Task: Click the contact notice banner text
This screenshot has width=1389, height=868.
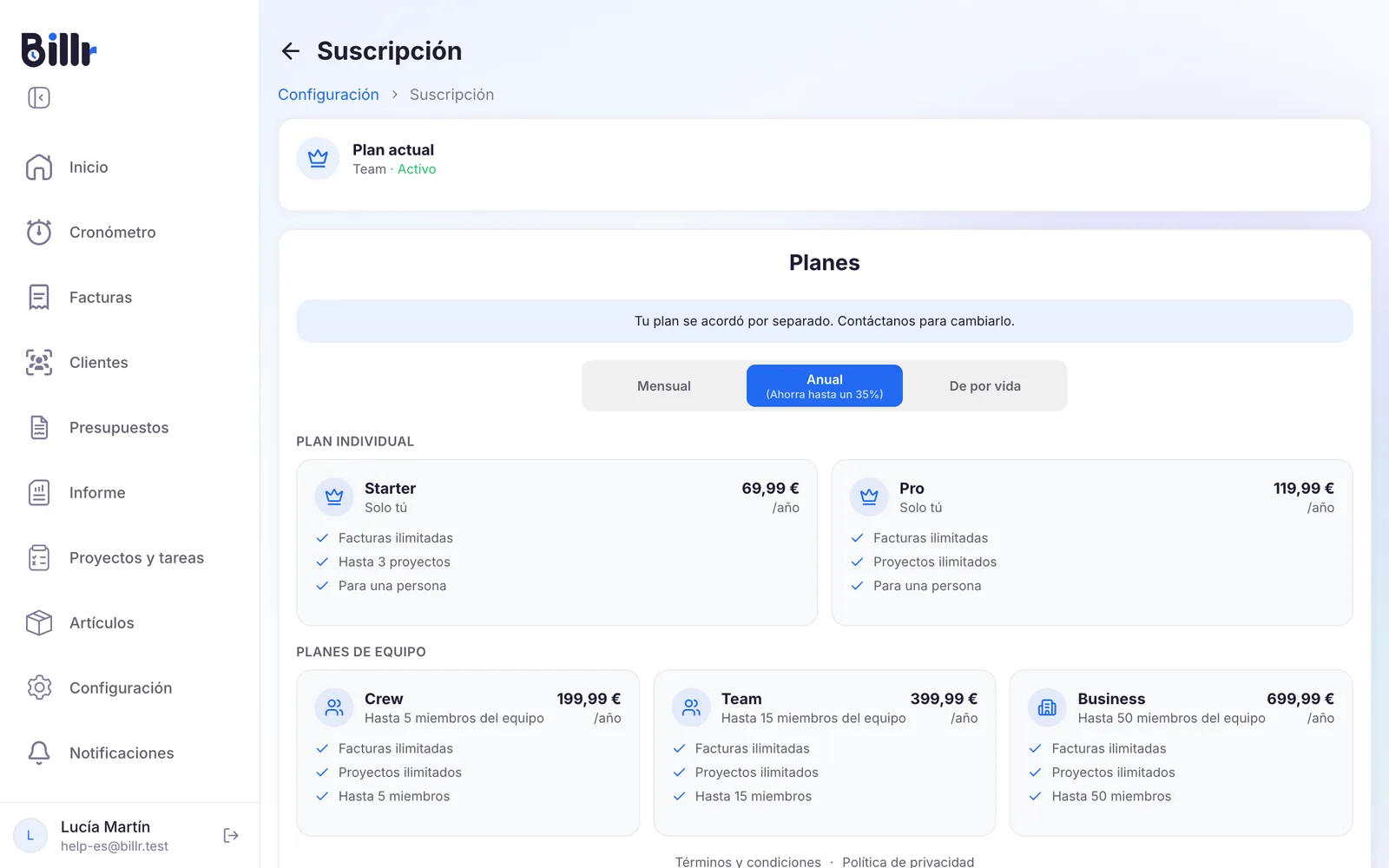Action: pos(825,321)
